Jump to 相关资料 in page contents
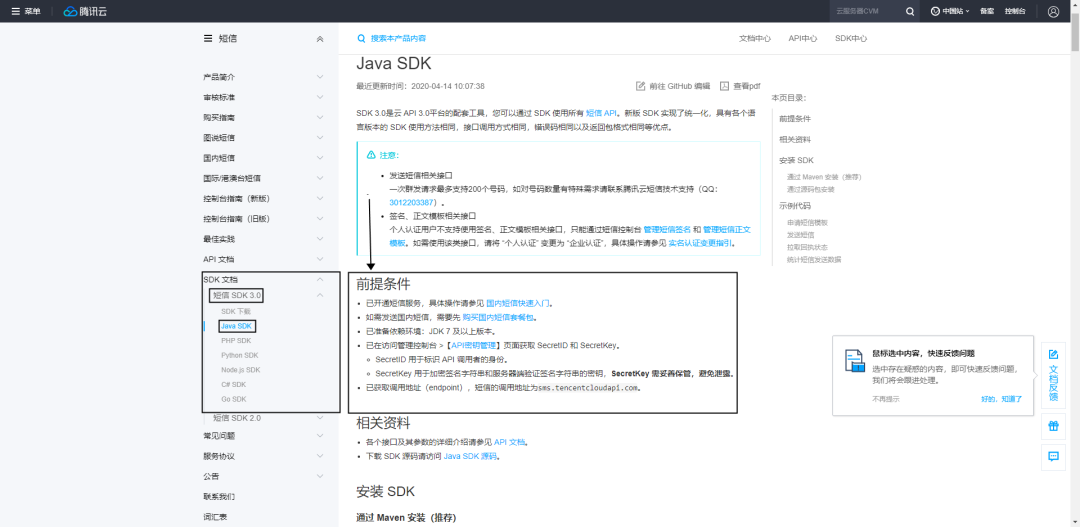This screenshot has width=1080, height=527. (795, 139)
